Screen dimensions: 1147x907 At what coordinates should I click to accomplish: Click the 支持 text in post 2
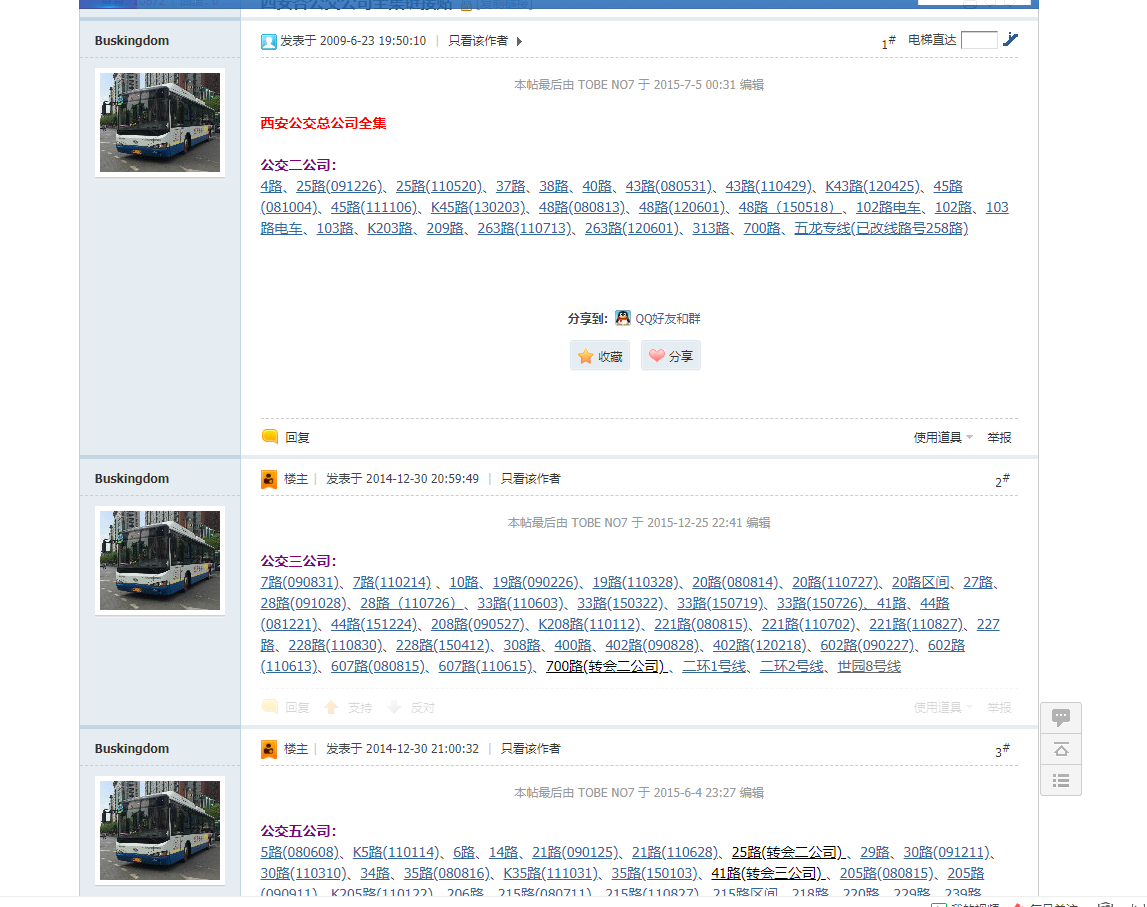(359, 707)
